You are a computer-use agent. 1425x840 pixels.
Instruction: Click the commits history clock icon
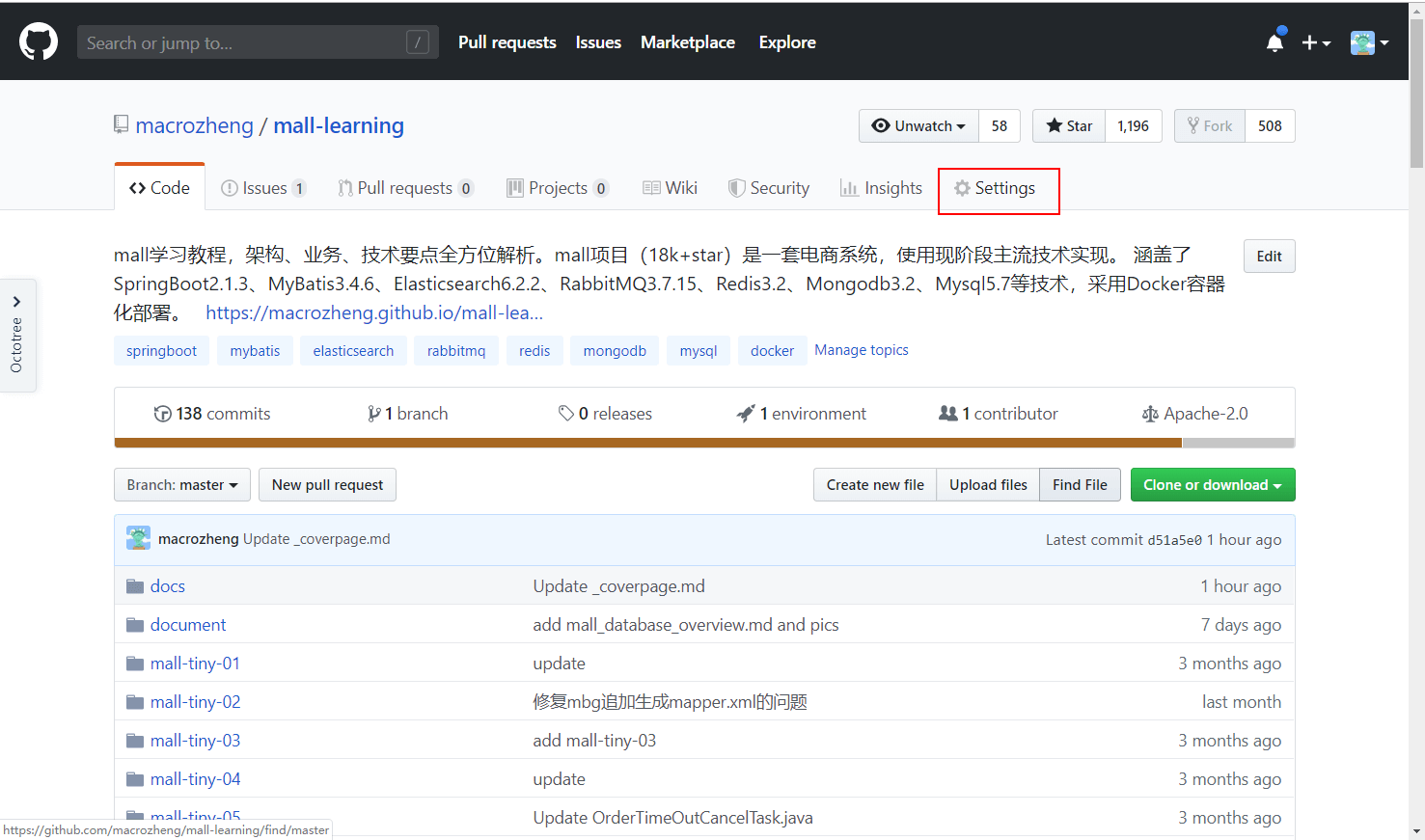click(x=162, y=414)
